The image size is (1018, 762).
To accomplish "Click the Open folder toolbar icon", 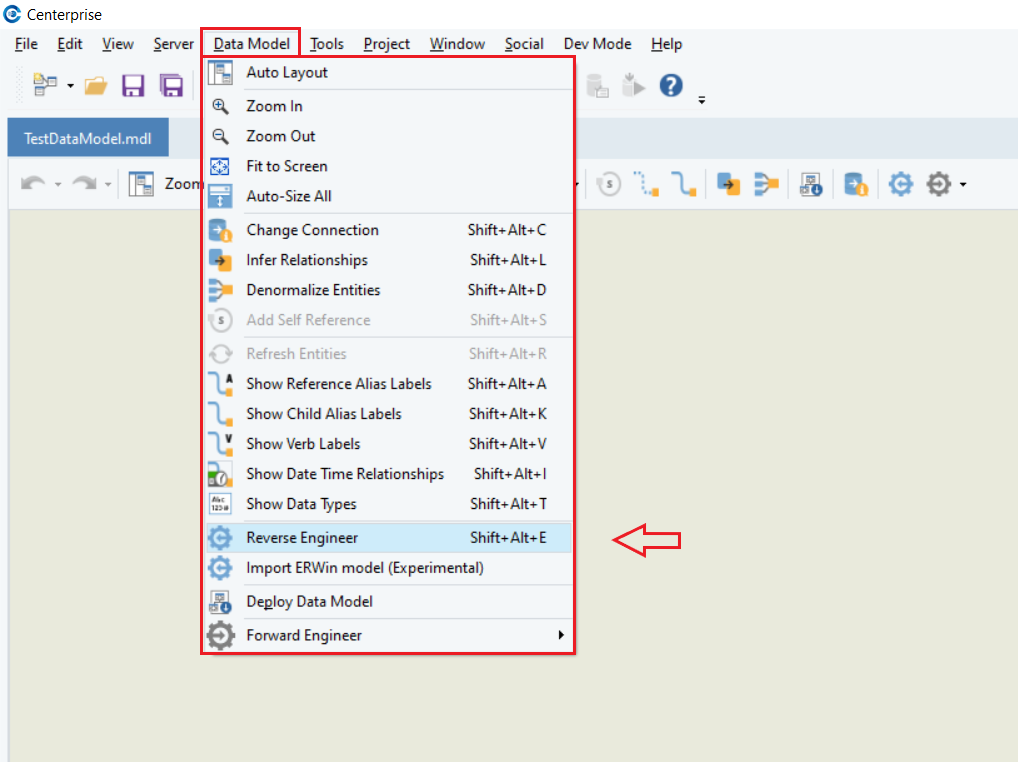I will [96, 86].
